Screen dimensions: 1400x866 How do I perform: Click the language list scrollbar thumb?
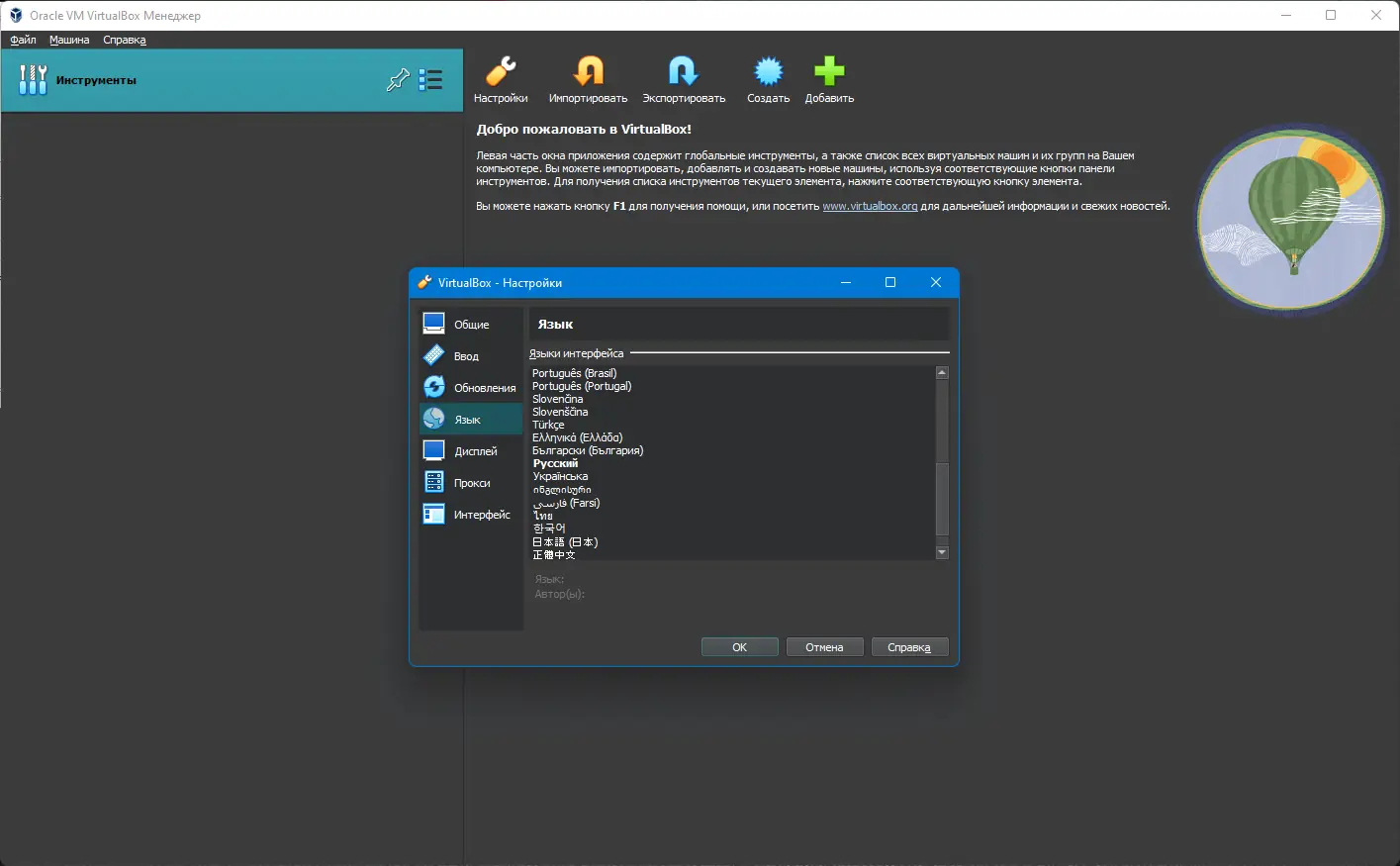tap(942, 499)
